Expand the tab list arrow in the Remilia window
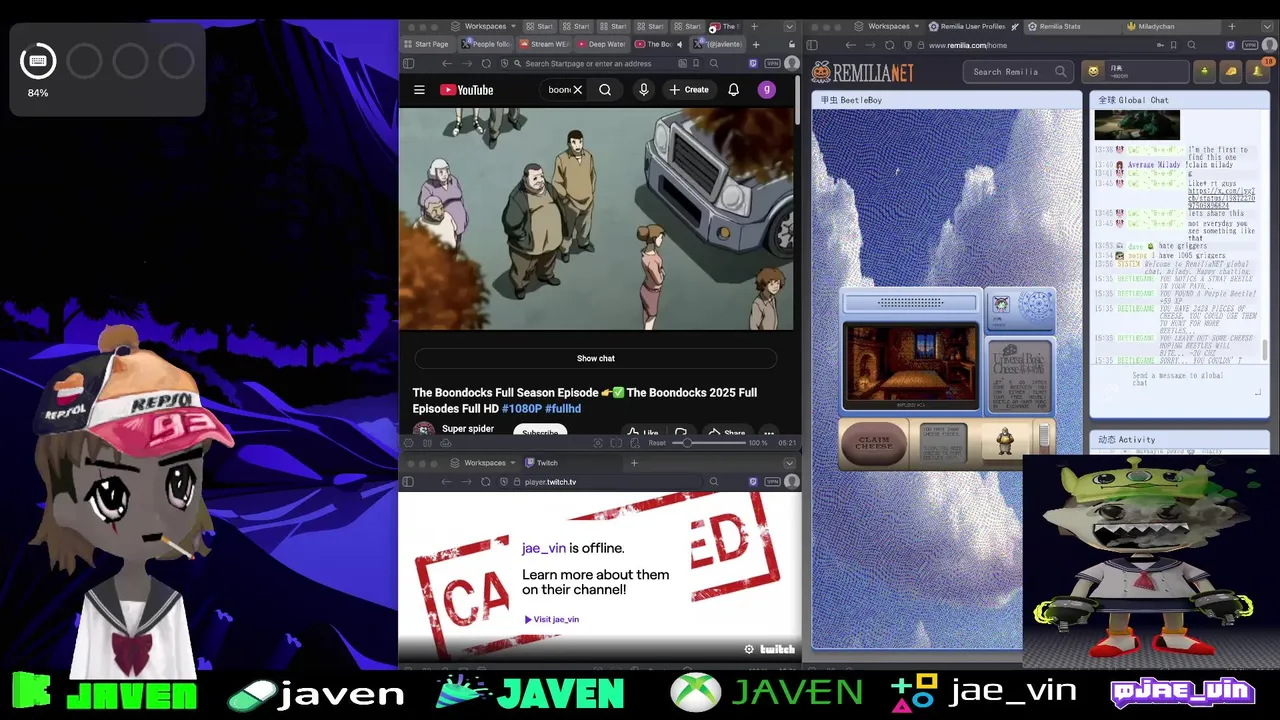Image resolution: width=1280 pixels, height=720 pixels. 1266,26
